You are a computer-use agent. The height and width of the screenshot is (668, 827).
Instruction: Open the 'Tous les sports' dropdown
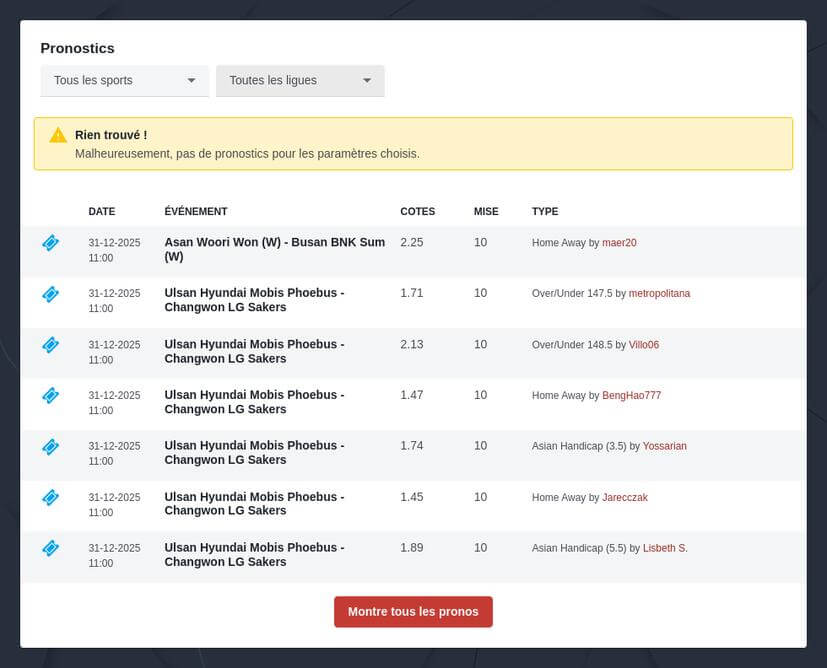(124, 81)
